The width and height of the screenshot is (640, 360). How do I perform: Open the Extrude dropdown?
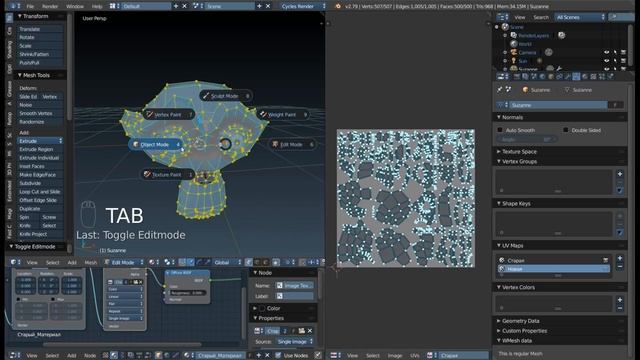point(40,141)
